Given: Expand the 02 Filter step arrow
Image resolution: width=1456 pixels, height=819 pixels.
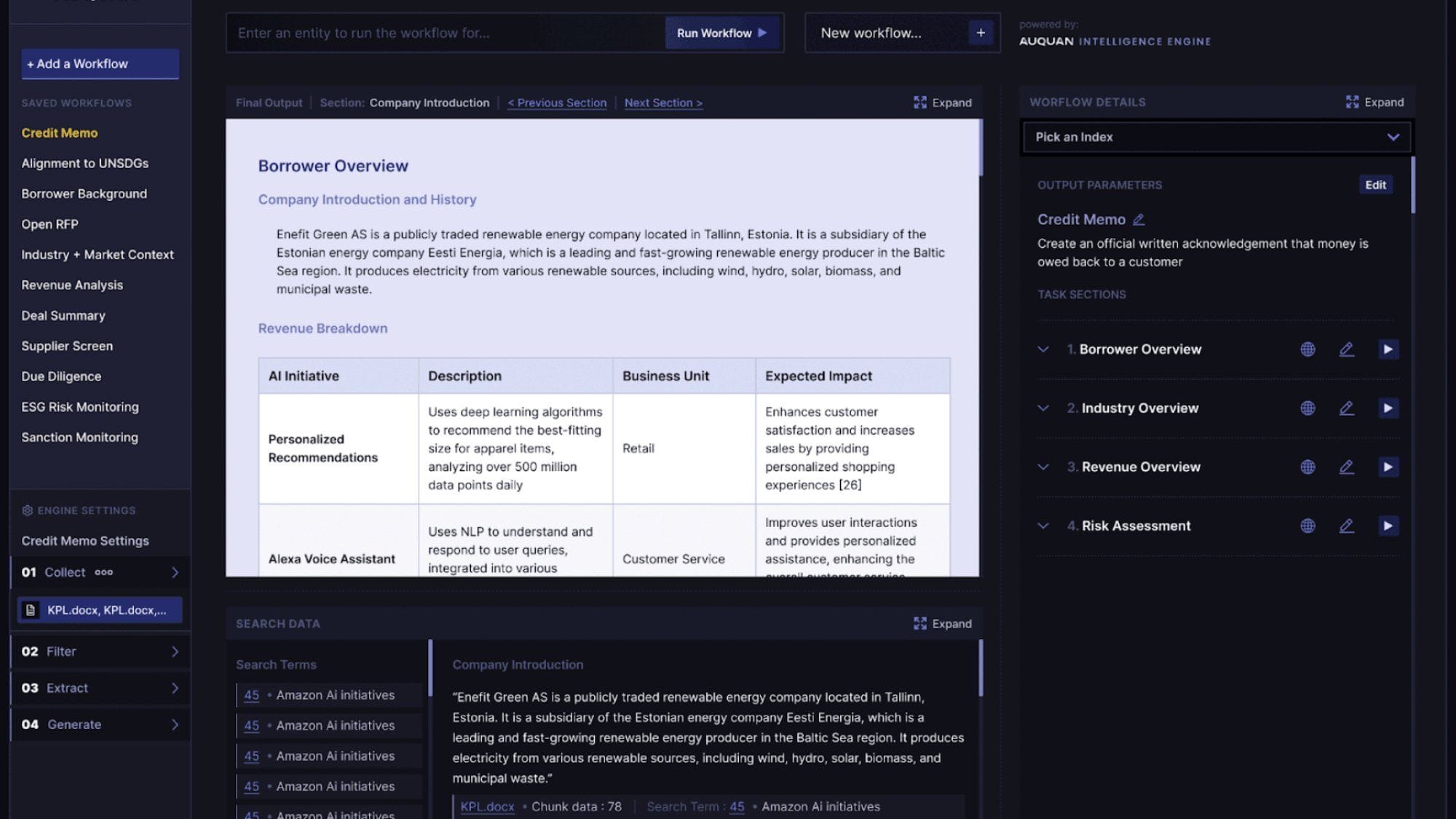Looking at the screenshot, I should [175, 652].
